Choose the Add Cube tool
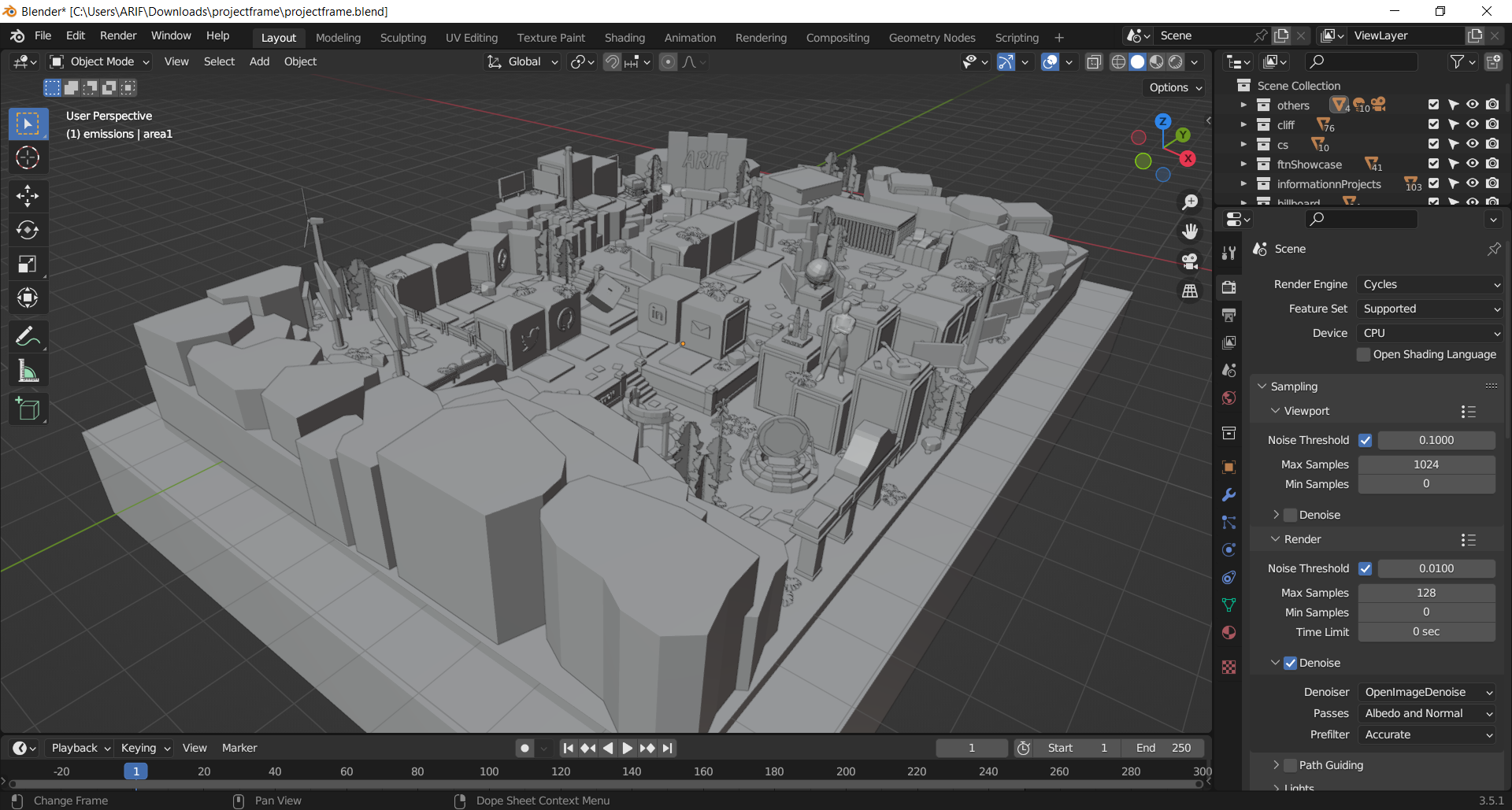The width and height of the screenshot is (1512, 810). click(28, 409)
